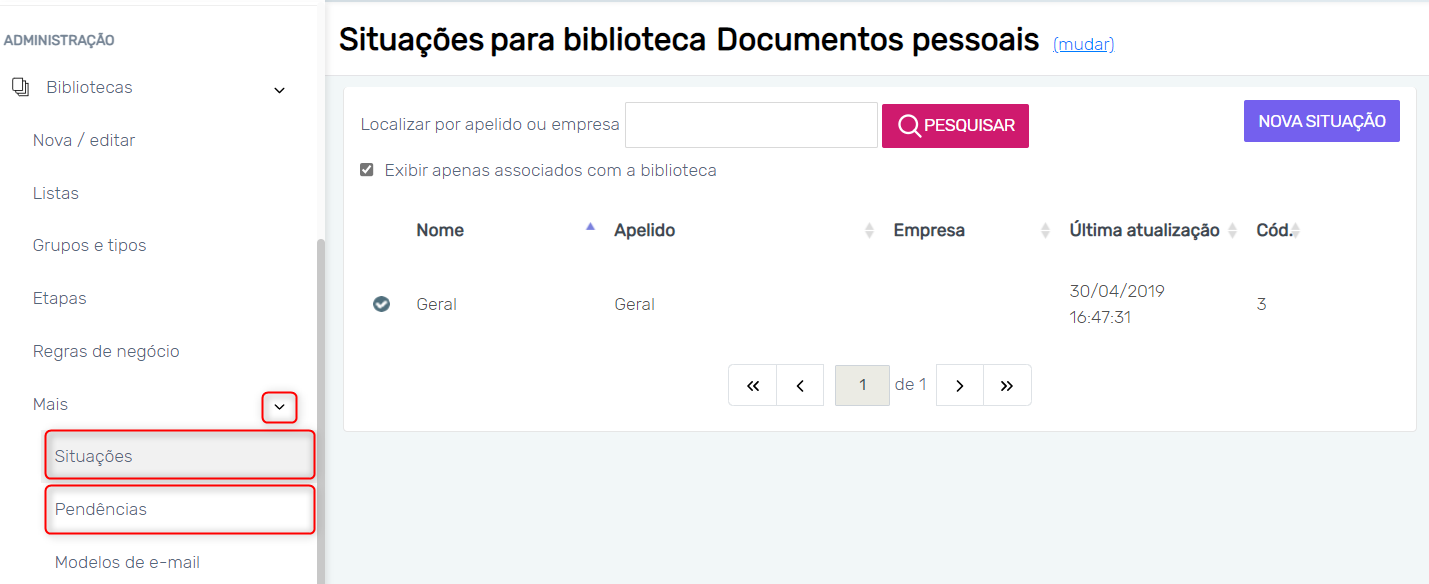Go to previous page of results

[x=801, y=385]
